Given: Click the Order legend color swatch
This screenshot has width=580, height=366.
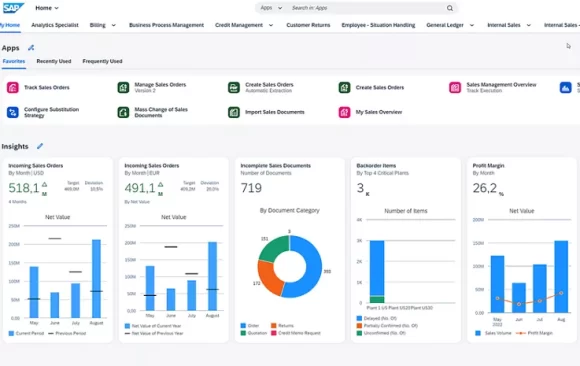Looking at the screenshot, I should point(243,326).
